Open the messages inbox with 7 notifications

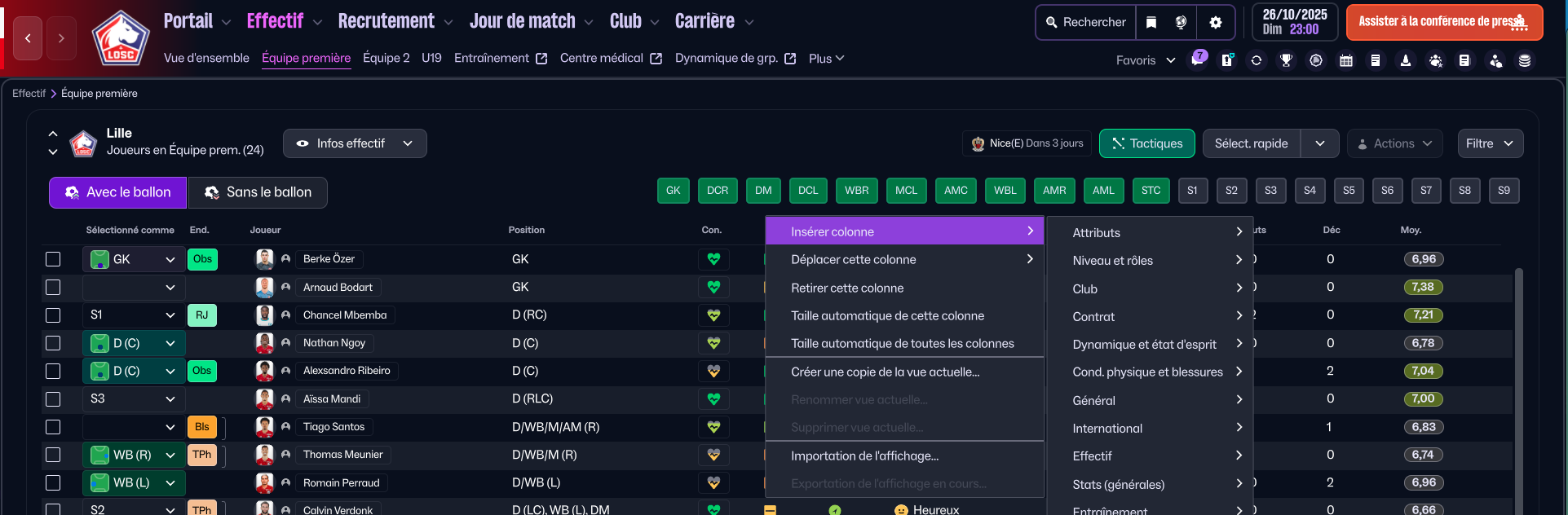coord(1197,59)
